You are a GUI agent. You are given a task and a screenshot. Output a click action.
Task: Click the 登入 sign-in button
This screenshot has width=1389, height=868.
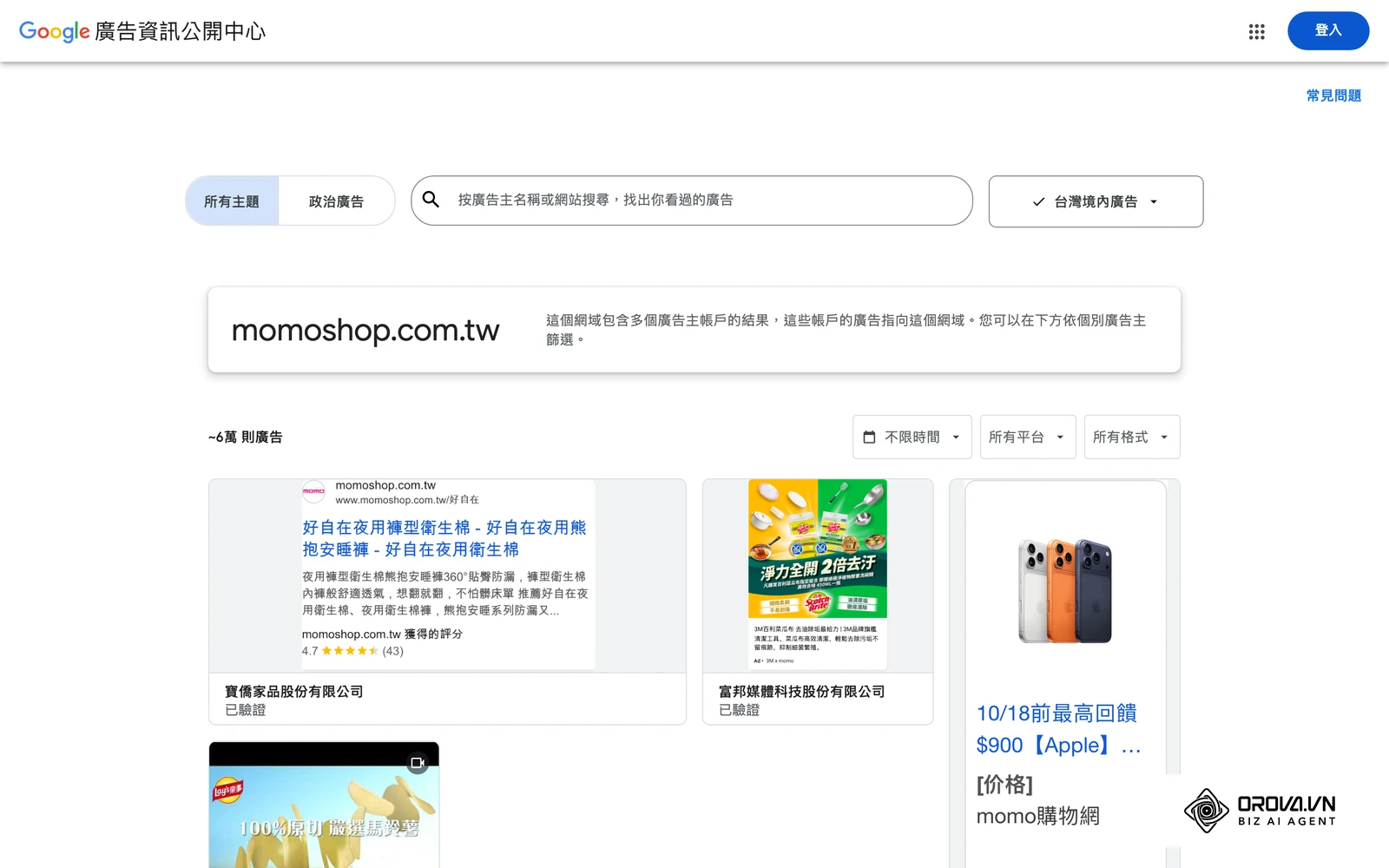[1328, 30]
